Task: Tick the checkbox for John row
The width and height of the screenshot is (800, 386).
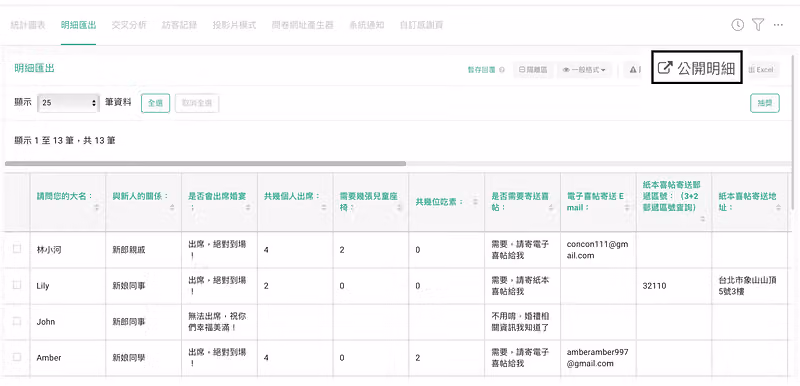Action: point(17,321)
